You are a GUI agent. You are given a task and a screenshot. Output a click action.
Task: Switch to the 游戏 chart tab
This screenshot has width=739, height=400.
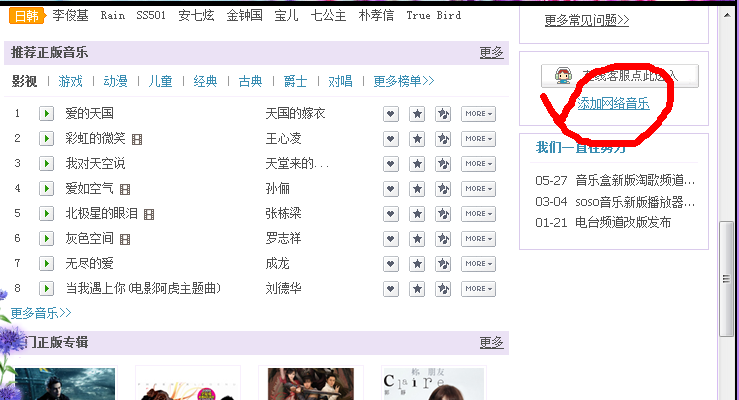click(70, 81)
